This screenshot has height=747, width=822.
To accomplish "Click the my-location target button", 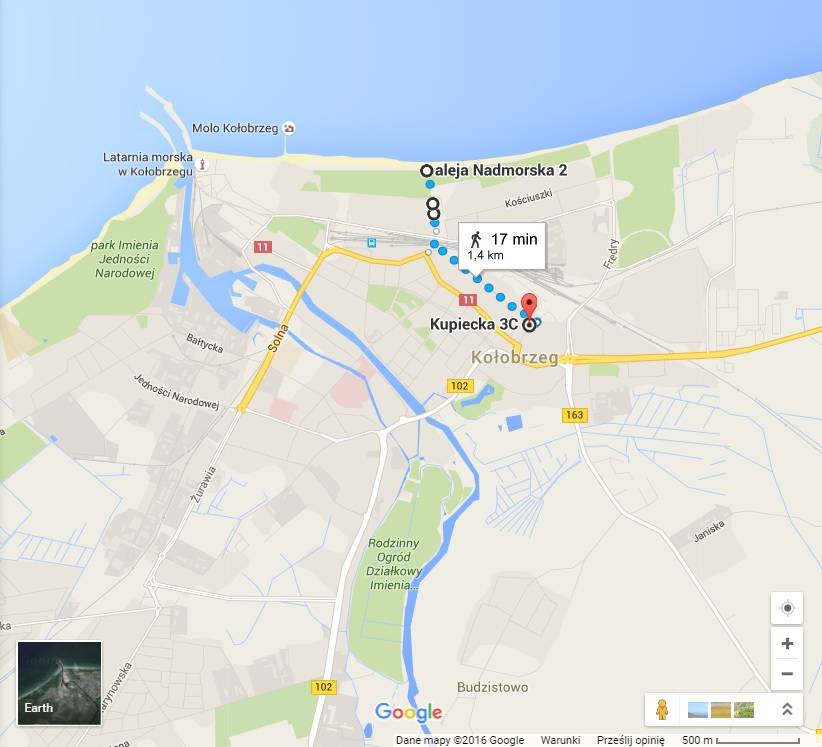I will (x=787, y=608).
